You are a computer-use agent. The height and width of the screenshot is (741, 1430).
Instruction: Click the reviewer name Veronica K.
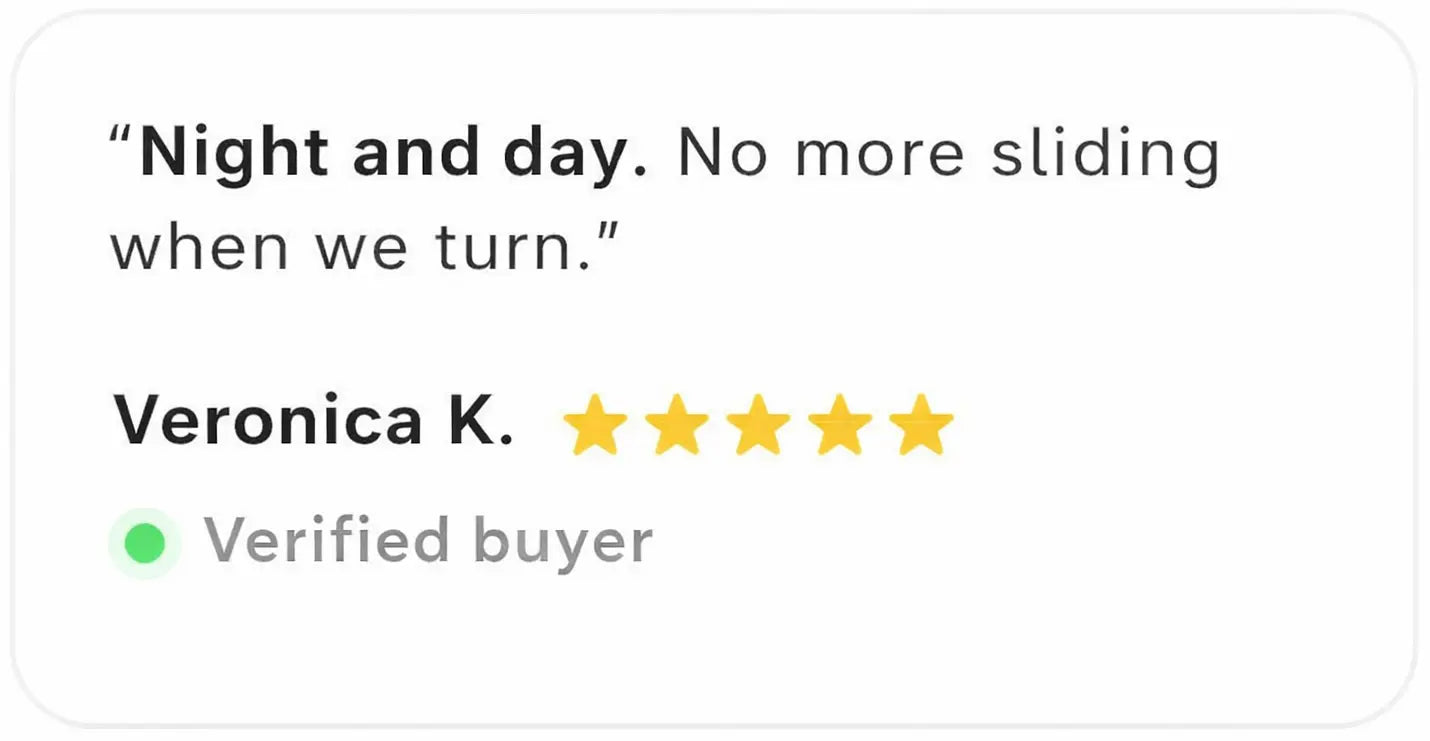(x=313, y=422)
